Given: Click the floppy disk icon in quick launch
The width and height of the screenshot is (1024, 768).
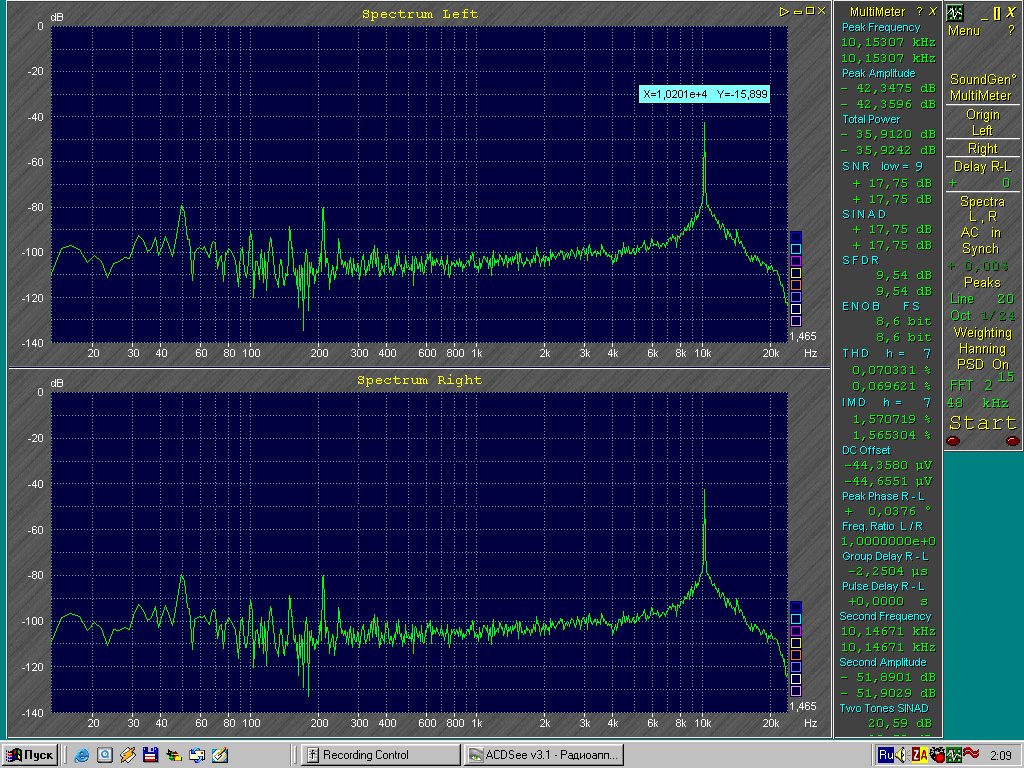Looking at the screenshot, I should [150, 755].
